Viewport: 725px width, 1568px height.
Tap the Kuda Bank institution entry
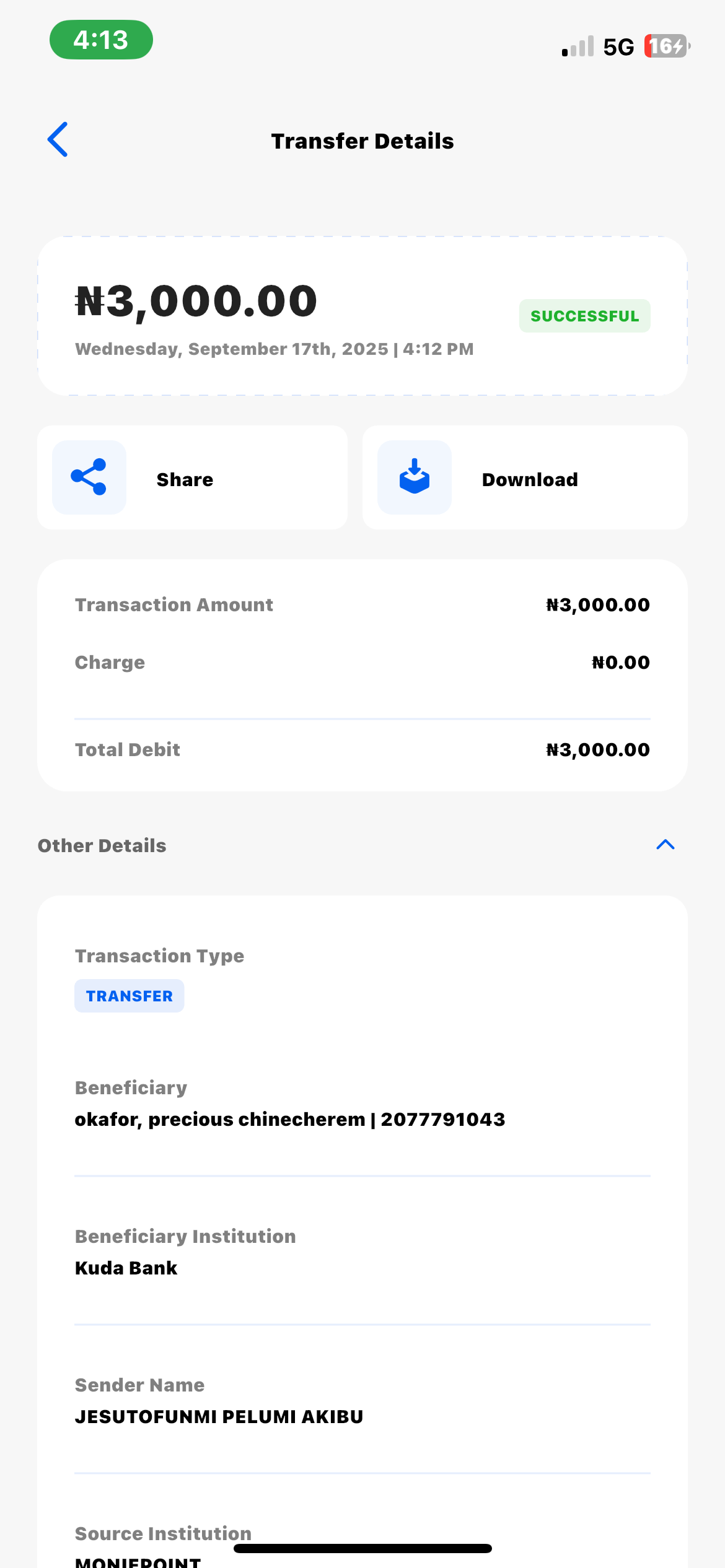(126, 1268)
